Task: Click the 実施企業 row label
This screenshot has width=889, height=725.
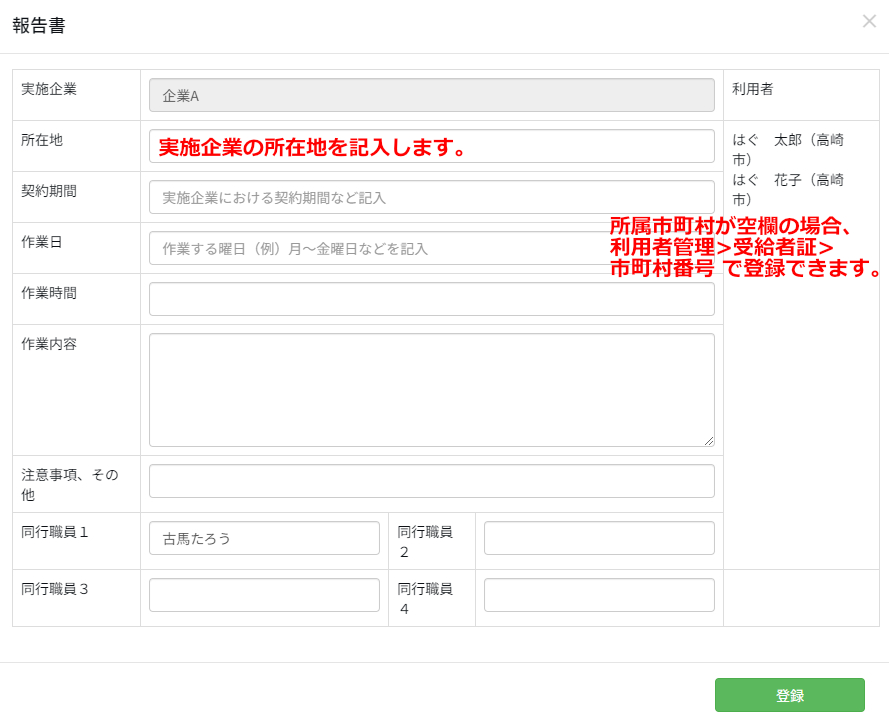Action: point(49,89)
